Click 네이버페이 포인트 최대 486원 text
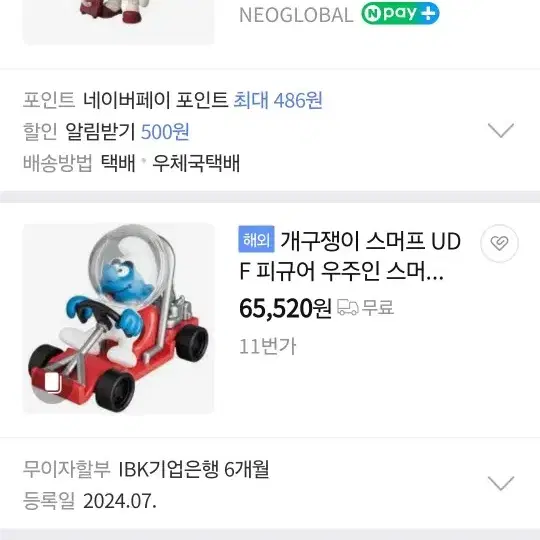The image size is (540, 540). coord(203,101)
